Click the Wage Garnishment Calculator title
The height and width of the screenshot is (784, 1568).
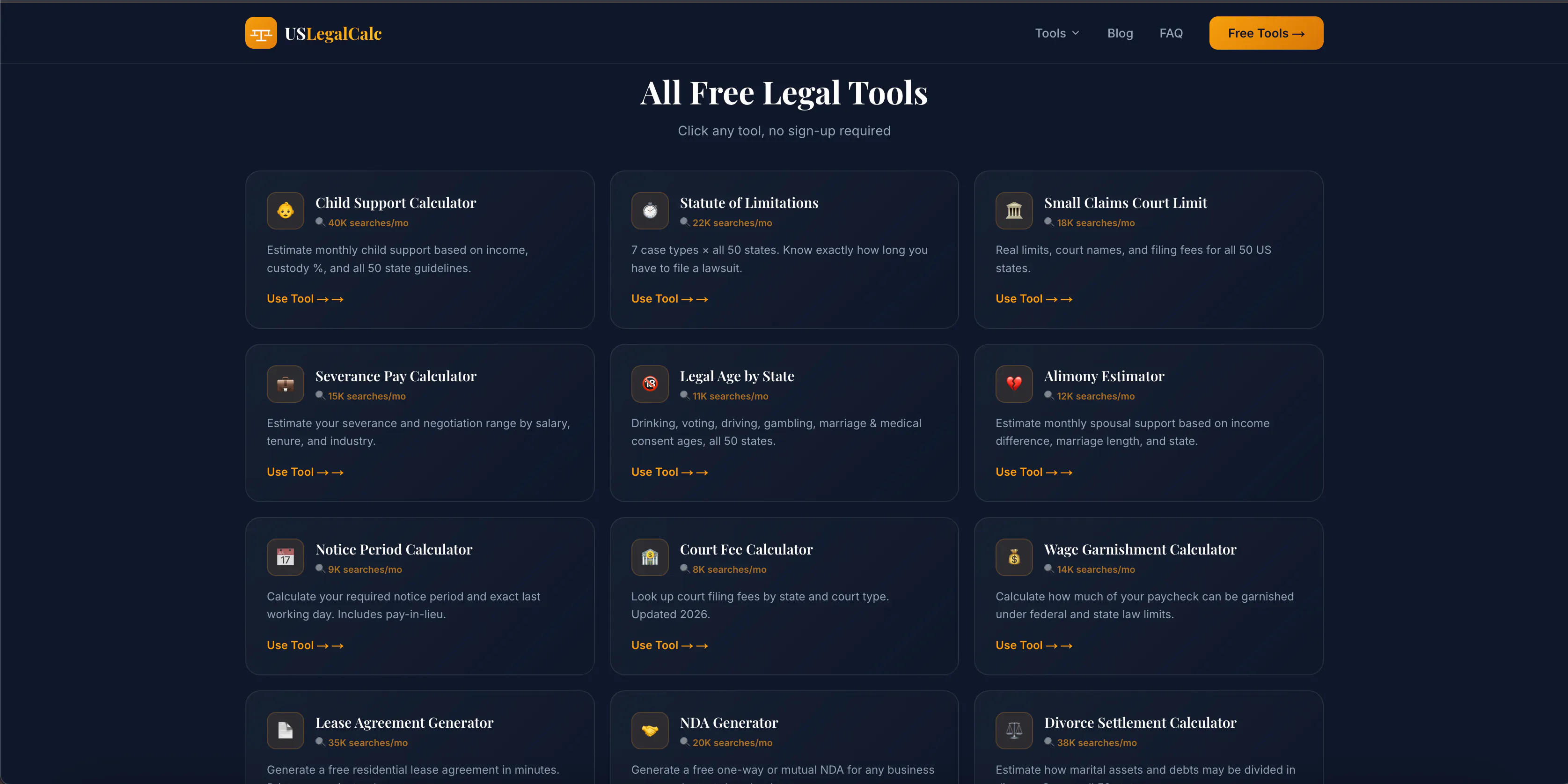pos(1140,549)
